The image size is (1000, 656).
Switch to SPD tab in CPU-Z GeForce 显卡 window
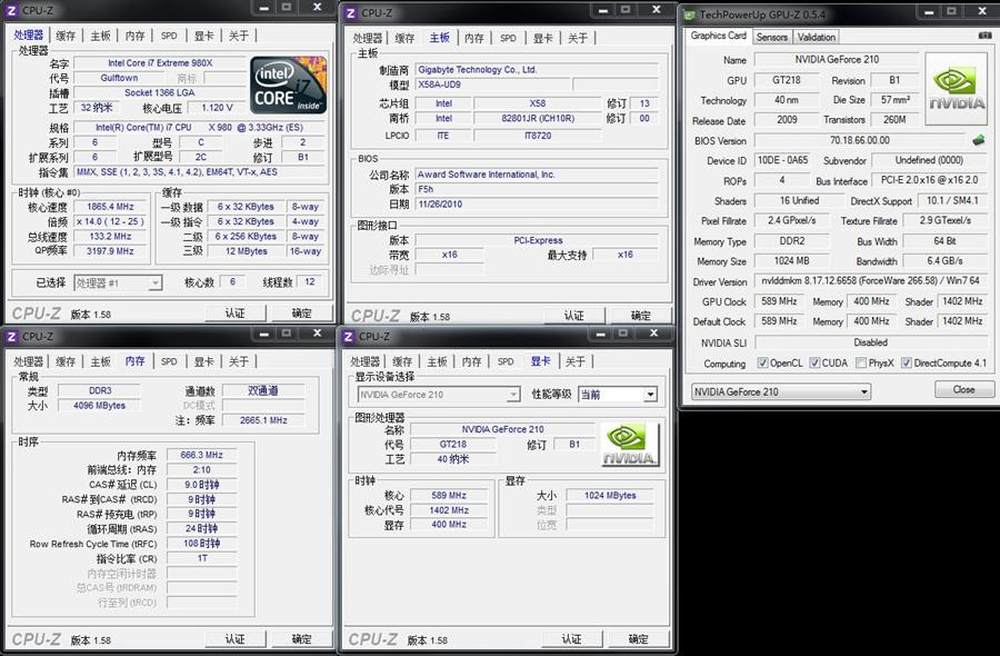pos(506,361)
